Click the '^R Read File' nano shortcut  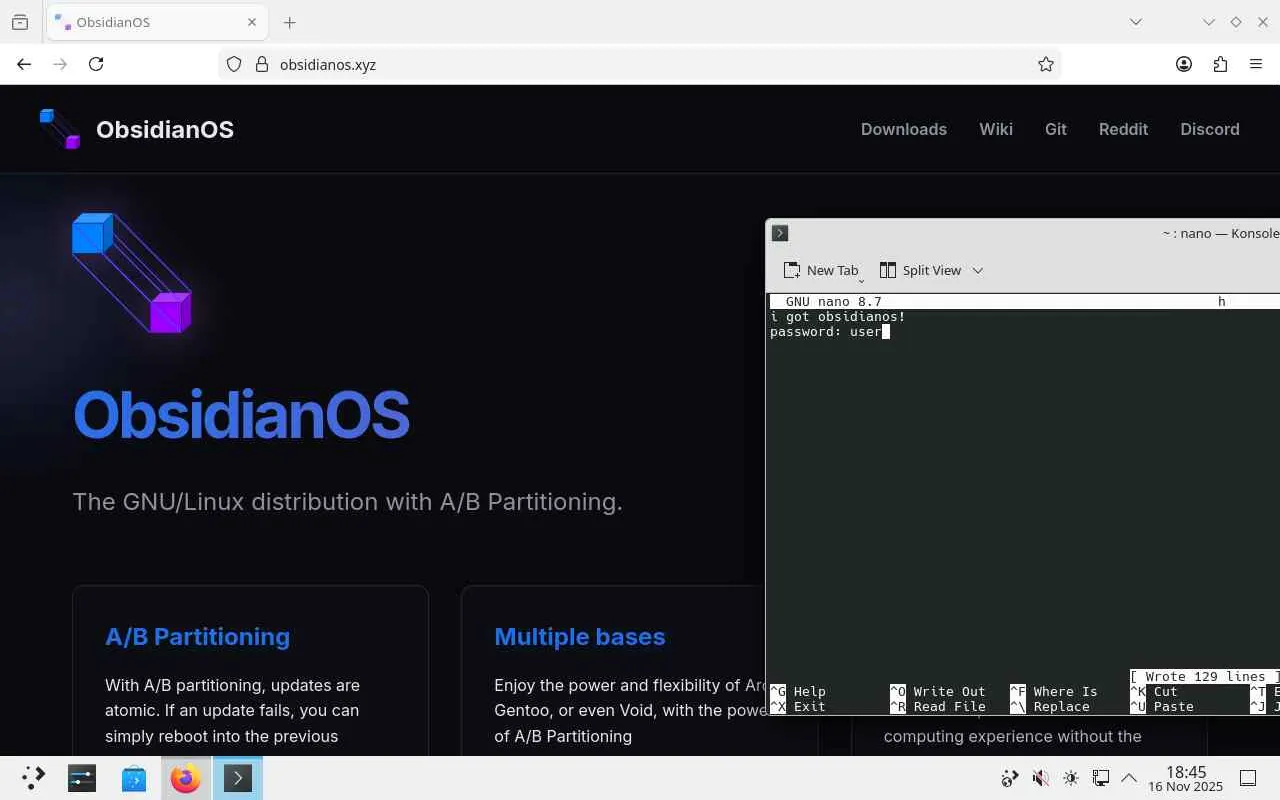(938, 707)
